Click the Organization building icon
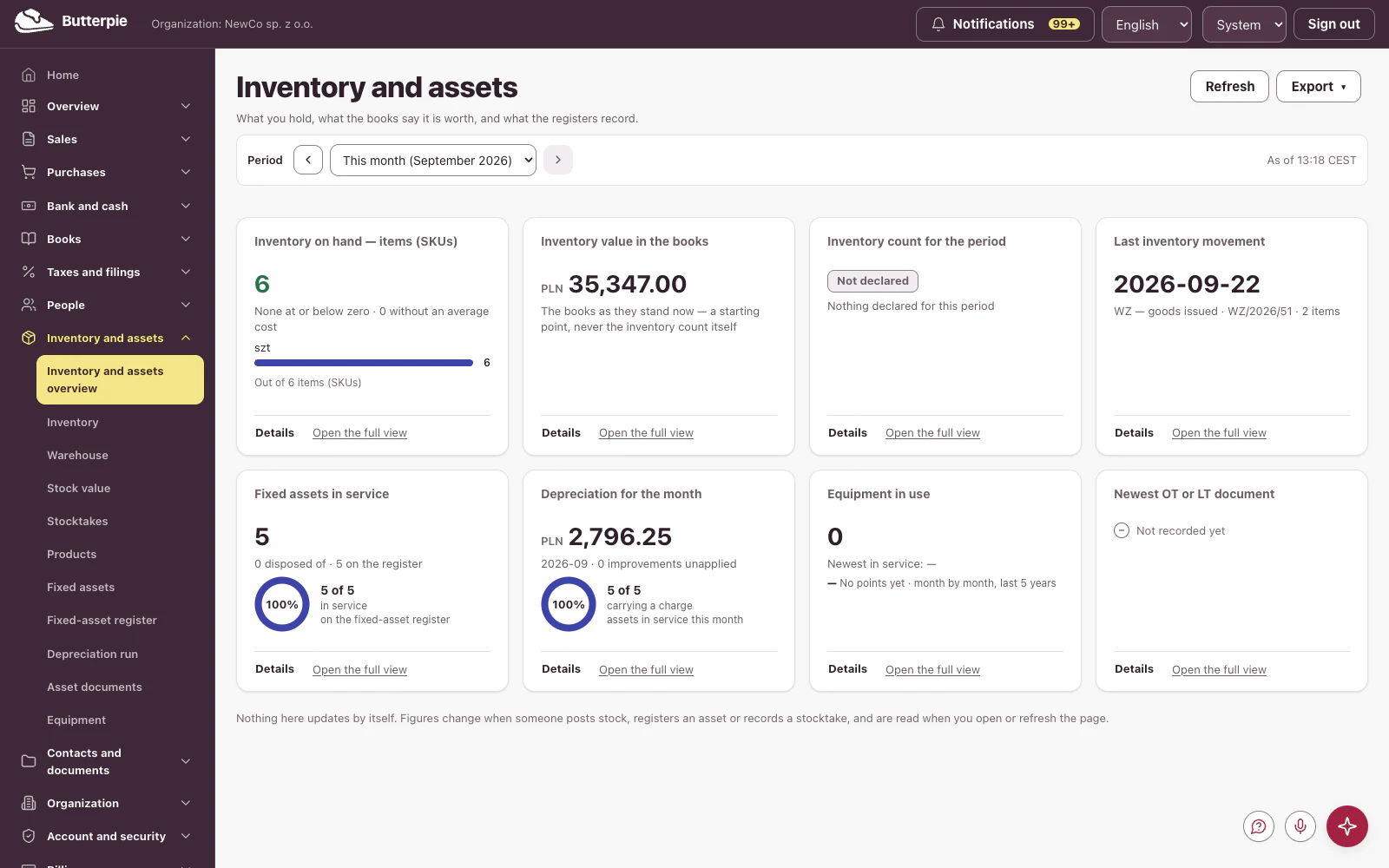 pyautogui.click(x=29, y=803)
